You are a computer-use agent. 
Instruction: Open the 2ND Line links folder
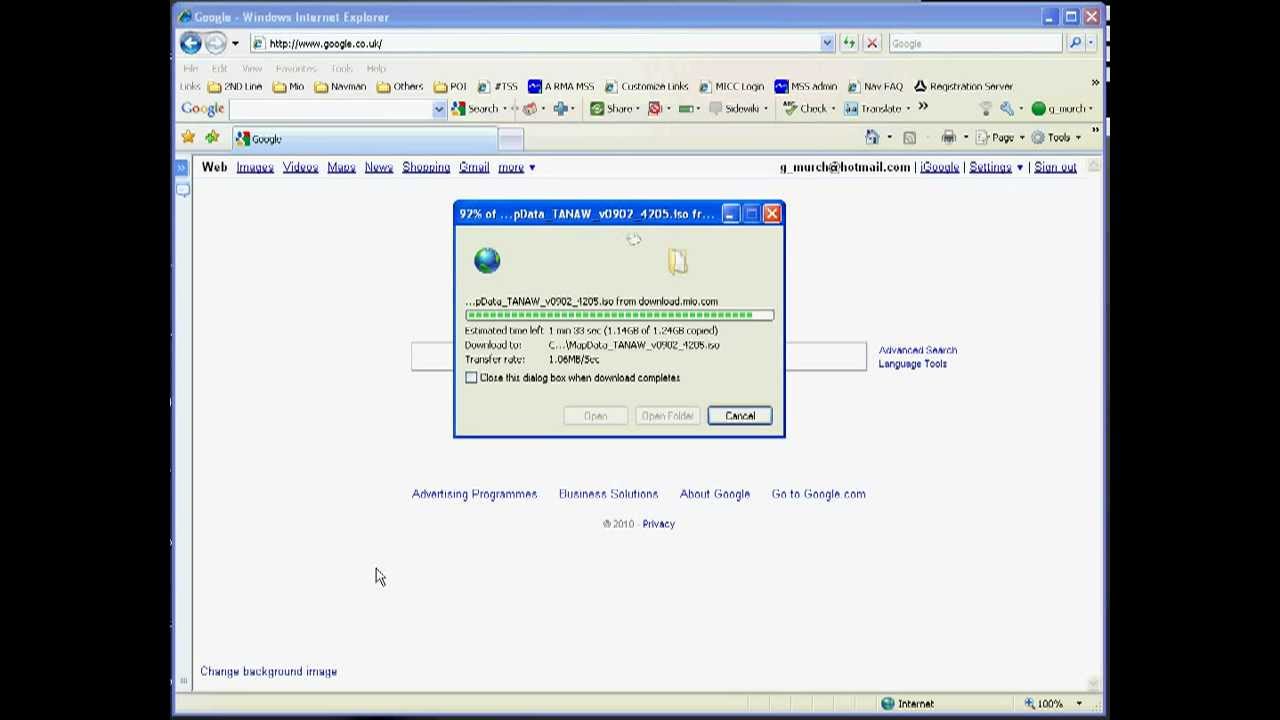pyautogui.click(x=236, y=86)
